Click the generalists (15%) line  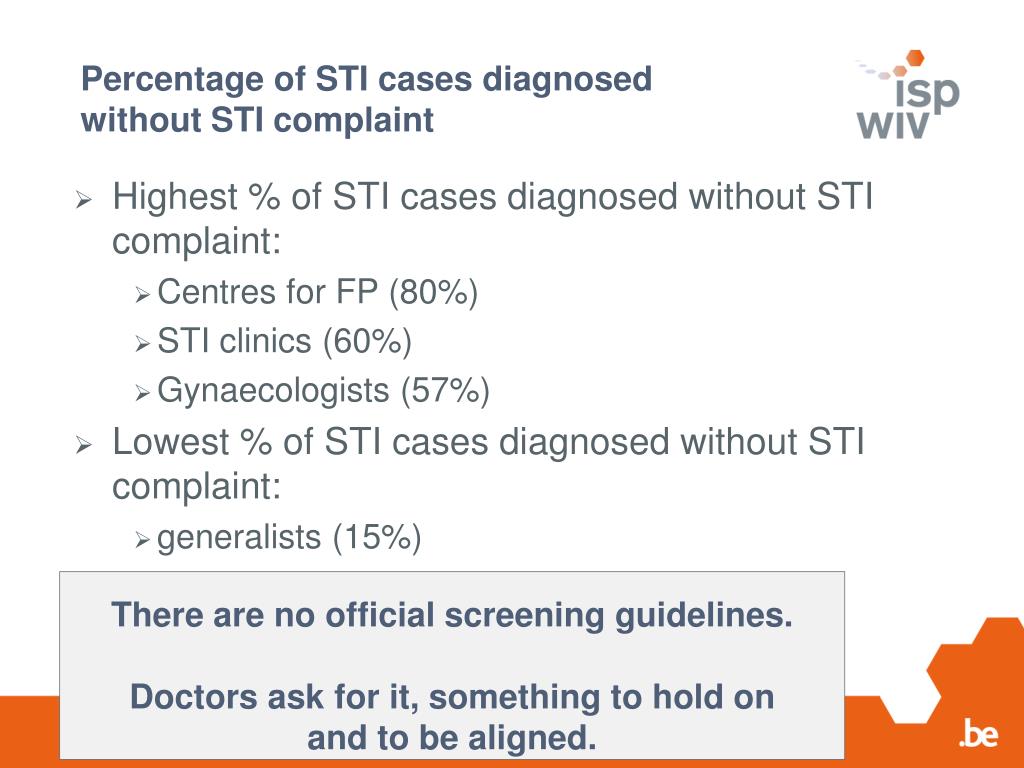289,537
